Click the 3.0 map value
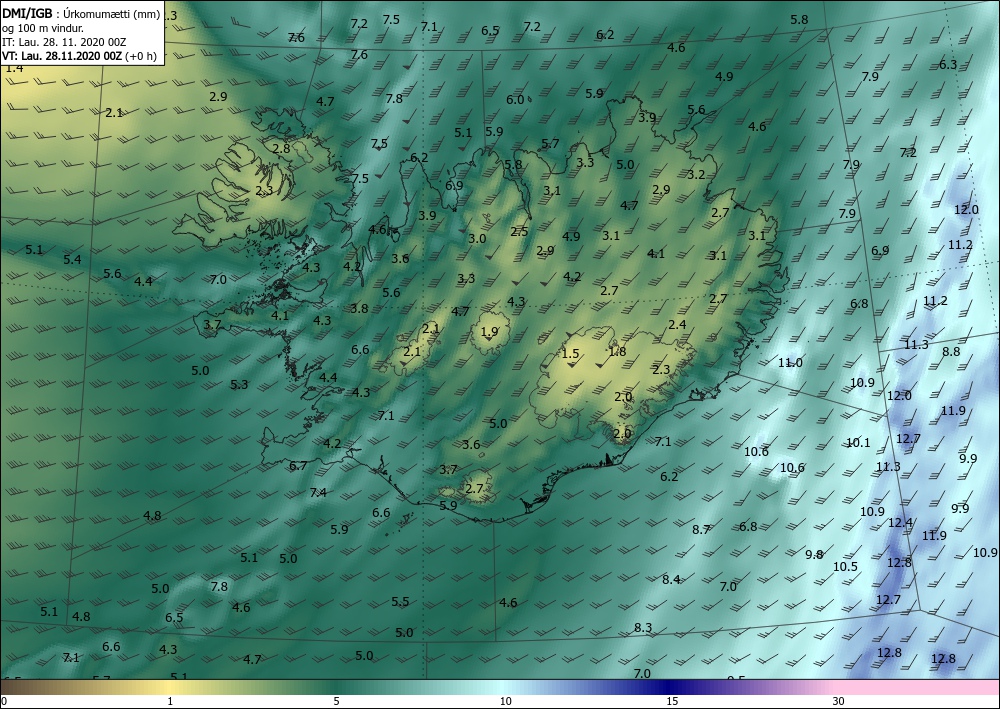 [x=477, y=238]
